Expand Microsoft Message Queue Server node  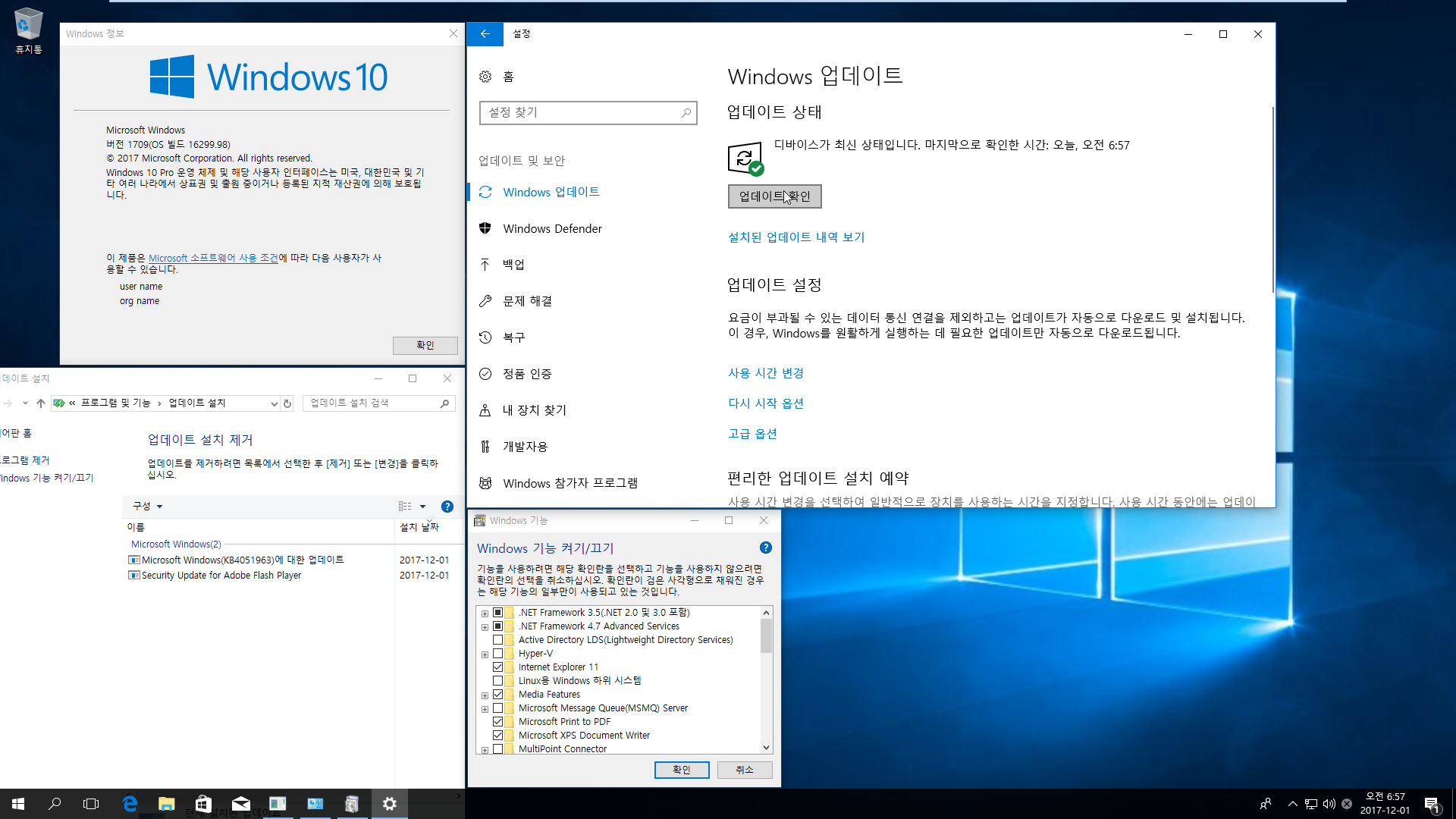[485, 709]
